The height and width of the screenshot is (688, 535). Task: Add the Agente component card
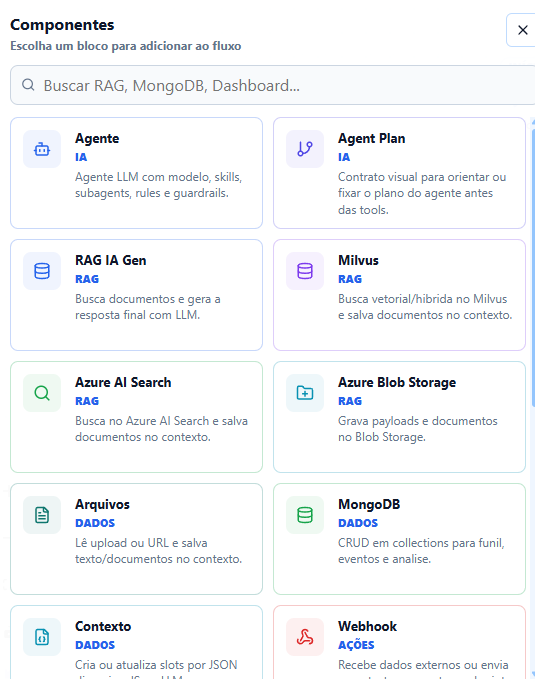tap(136, 173)
